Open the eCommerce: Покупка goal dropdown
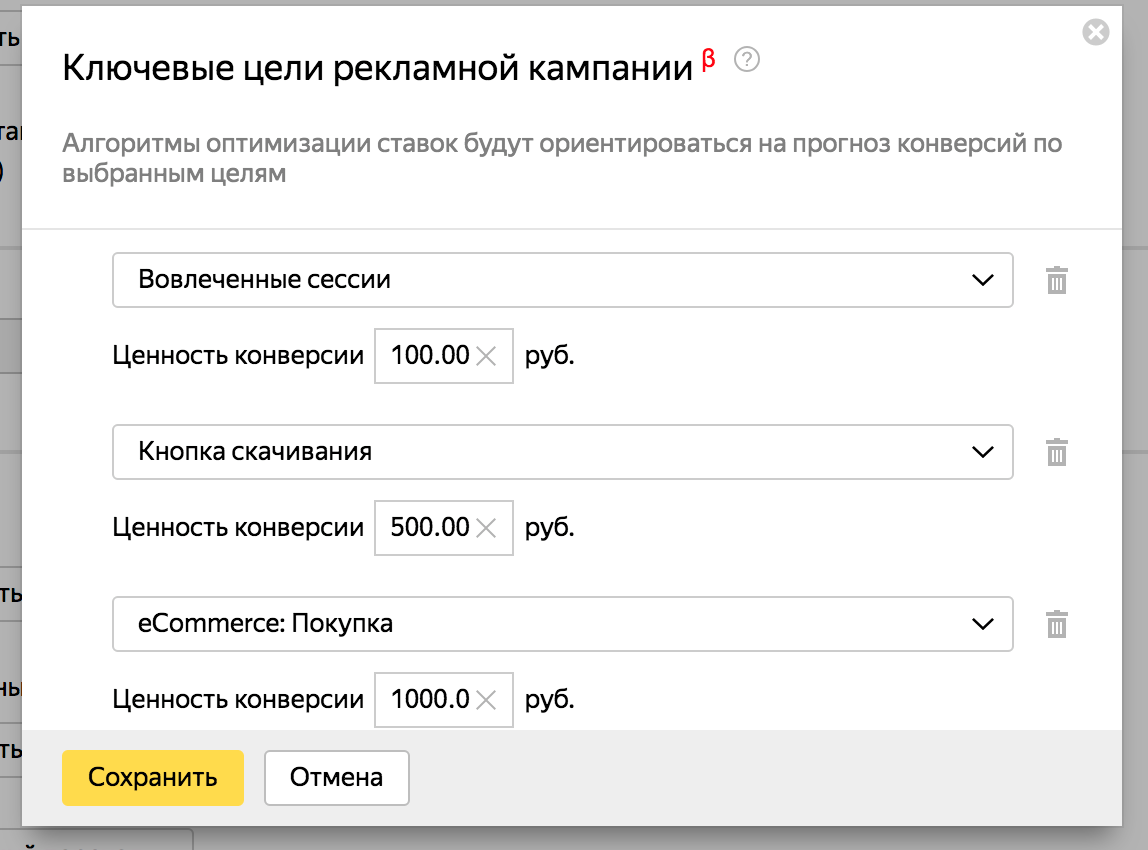The height and width of the screenshot is (850, 1148). click(x=540, y=624)
